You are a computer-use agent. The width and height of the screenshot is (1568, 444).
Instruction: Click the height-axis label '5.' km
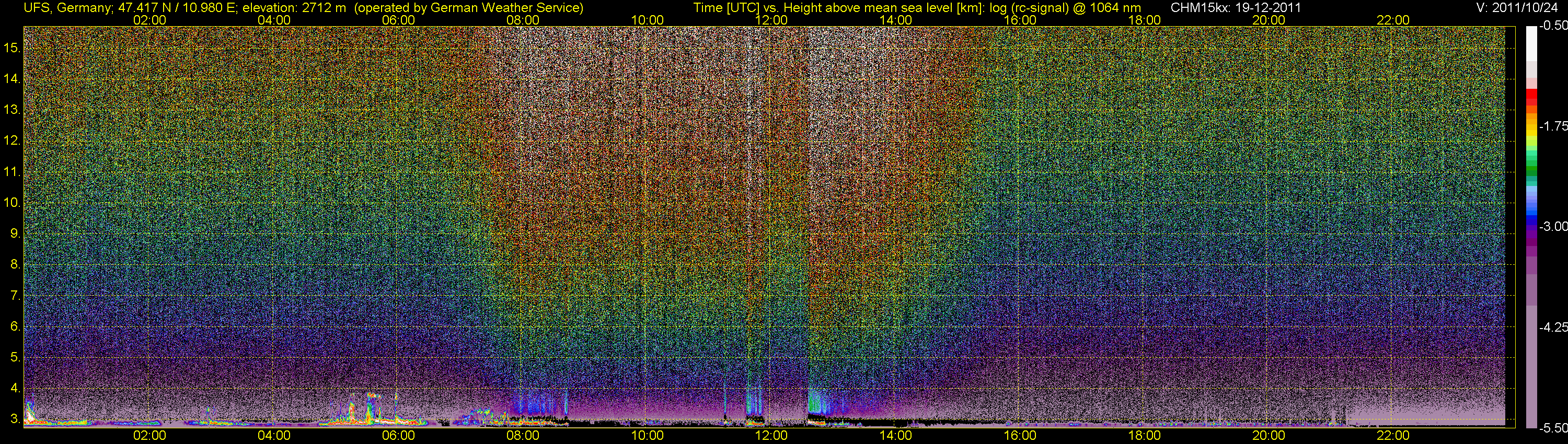tap(16, 357)
